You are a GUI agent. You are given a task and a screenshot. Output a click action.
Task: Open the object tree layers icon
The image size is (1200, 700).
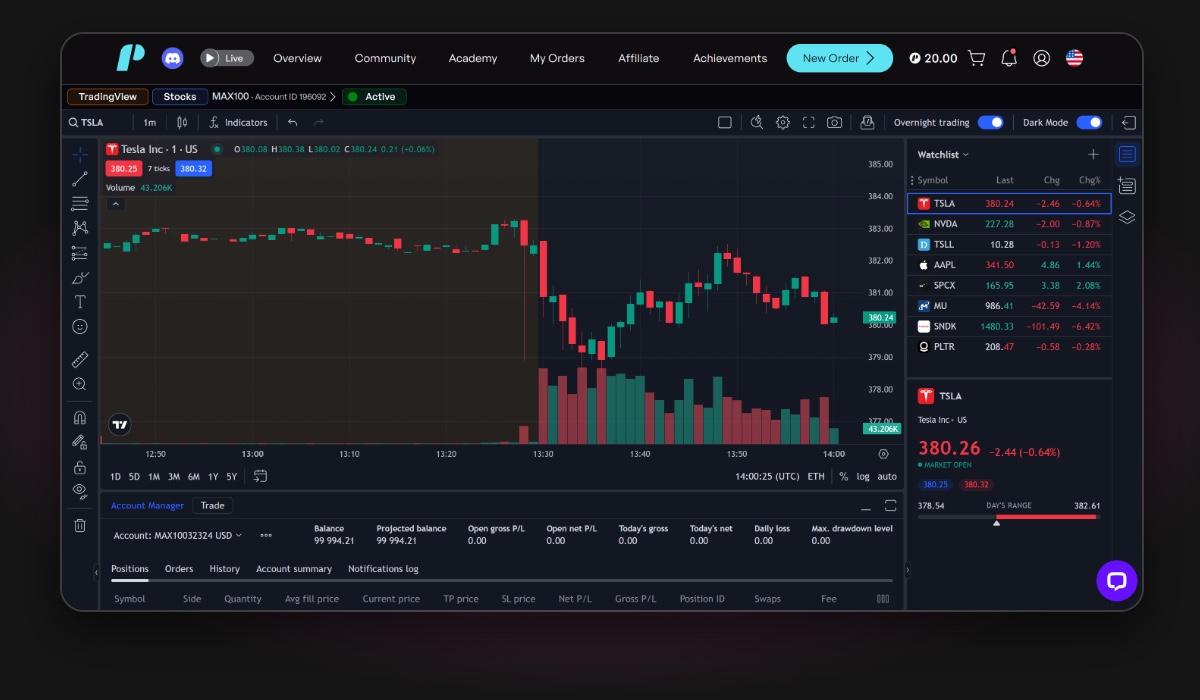coord(1127,217)
